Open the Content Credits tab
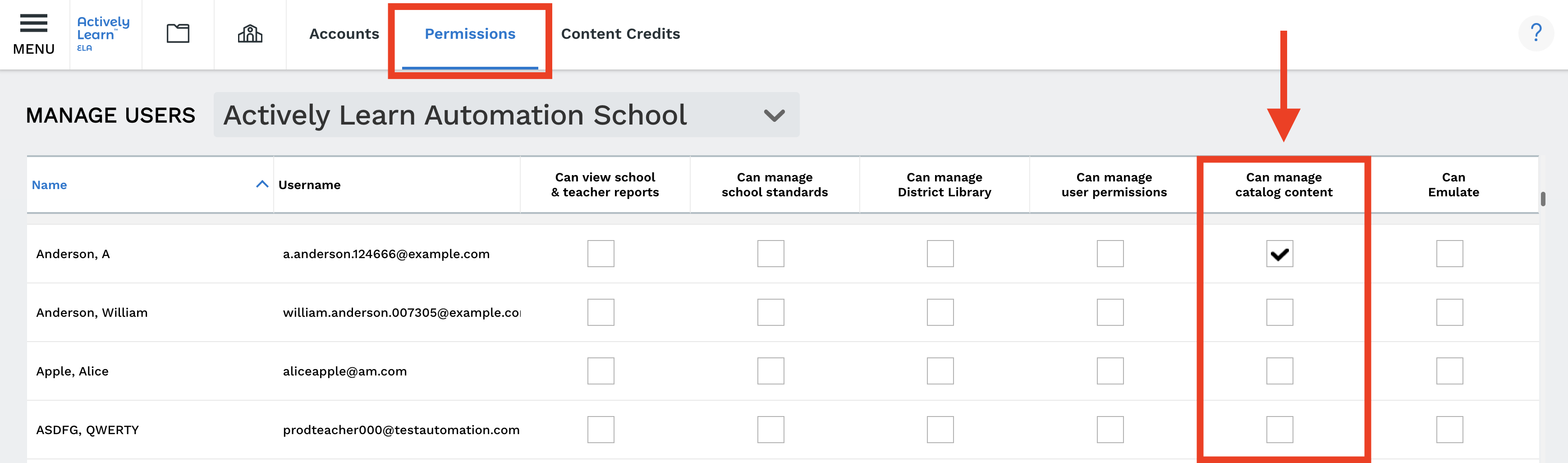The image size is (1568, 463). [620, 34]
